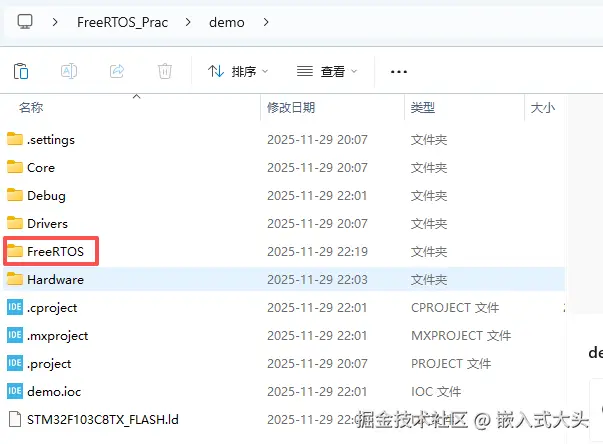This screenshot has width=603, height=444.
Task: Expand the chevron after the PC icon
Action: [55, 22]
